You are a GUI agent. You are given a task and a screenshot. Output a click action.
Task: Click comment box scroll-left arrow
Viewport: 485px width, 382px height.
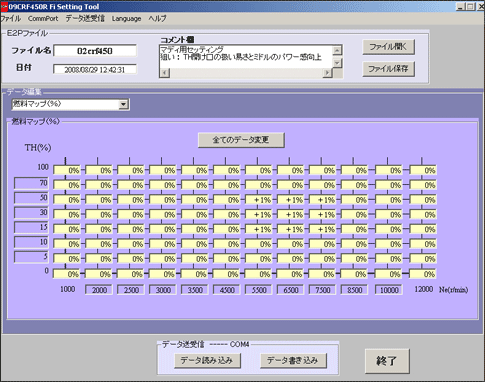(x=164, y=73)
